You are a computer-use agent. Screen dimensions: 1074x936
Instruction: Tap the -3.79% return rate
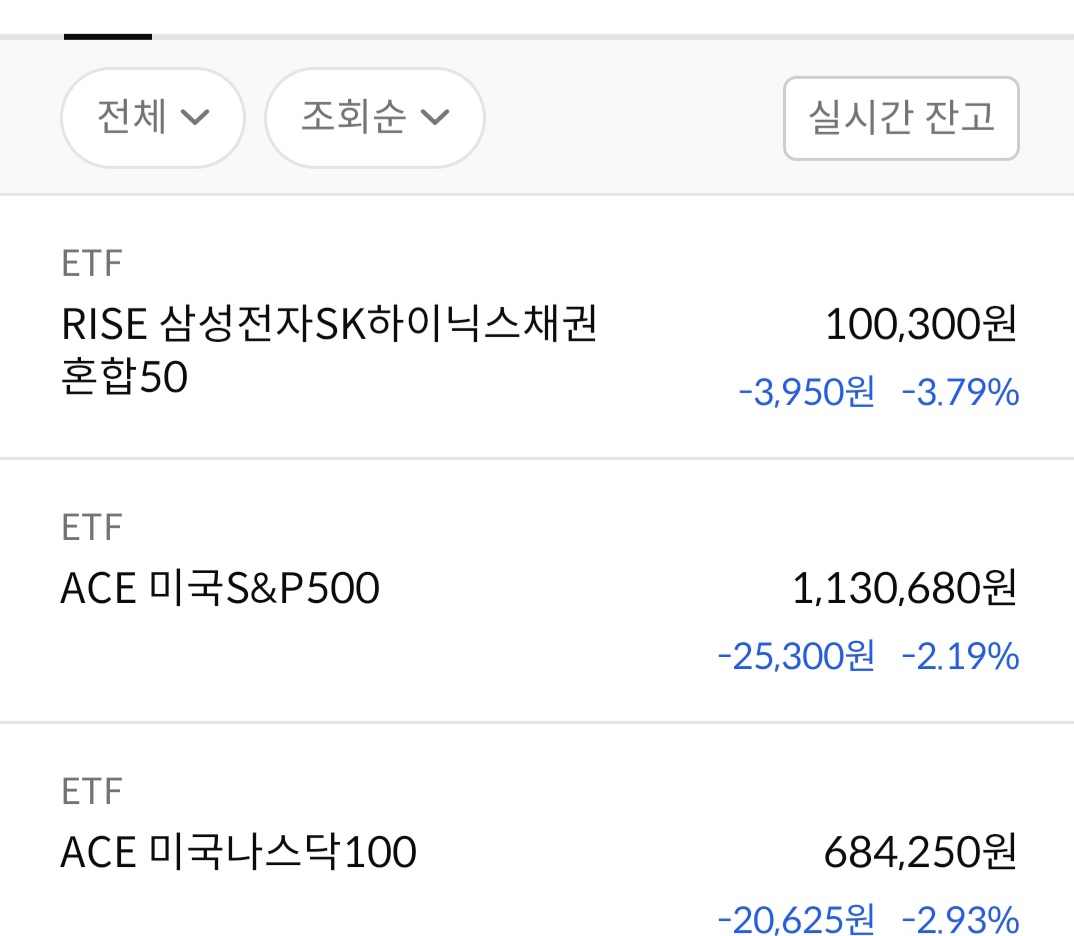(960, 393)
